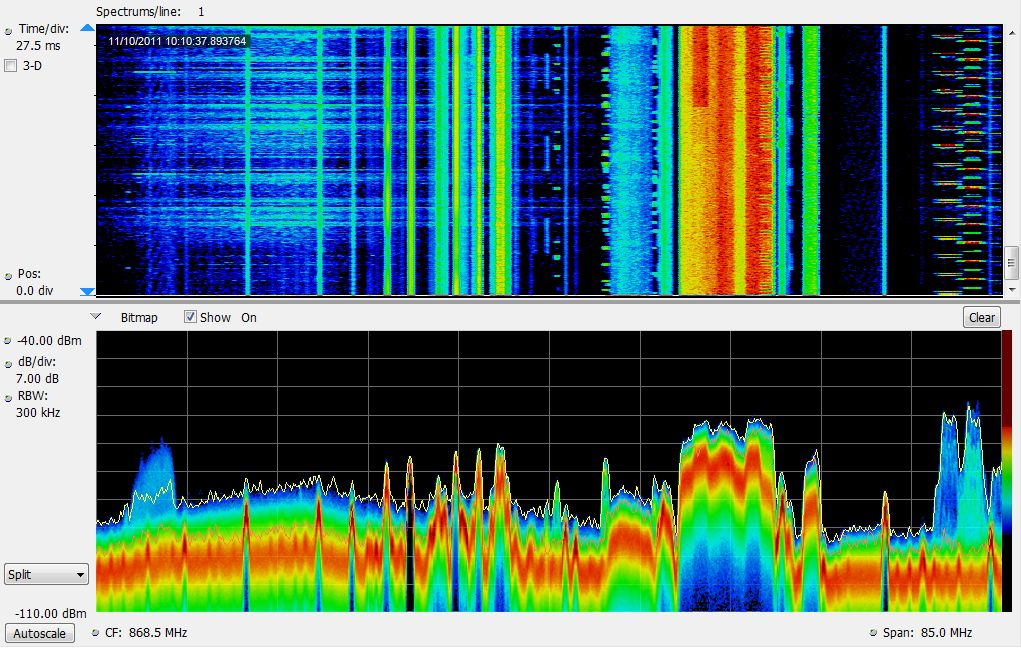This screenshot has width=1021, height=648.
Task: Click the Time/div knob indicator icon
Action: pyautogui.click(x=9, y=30)
